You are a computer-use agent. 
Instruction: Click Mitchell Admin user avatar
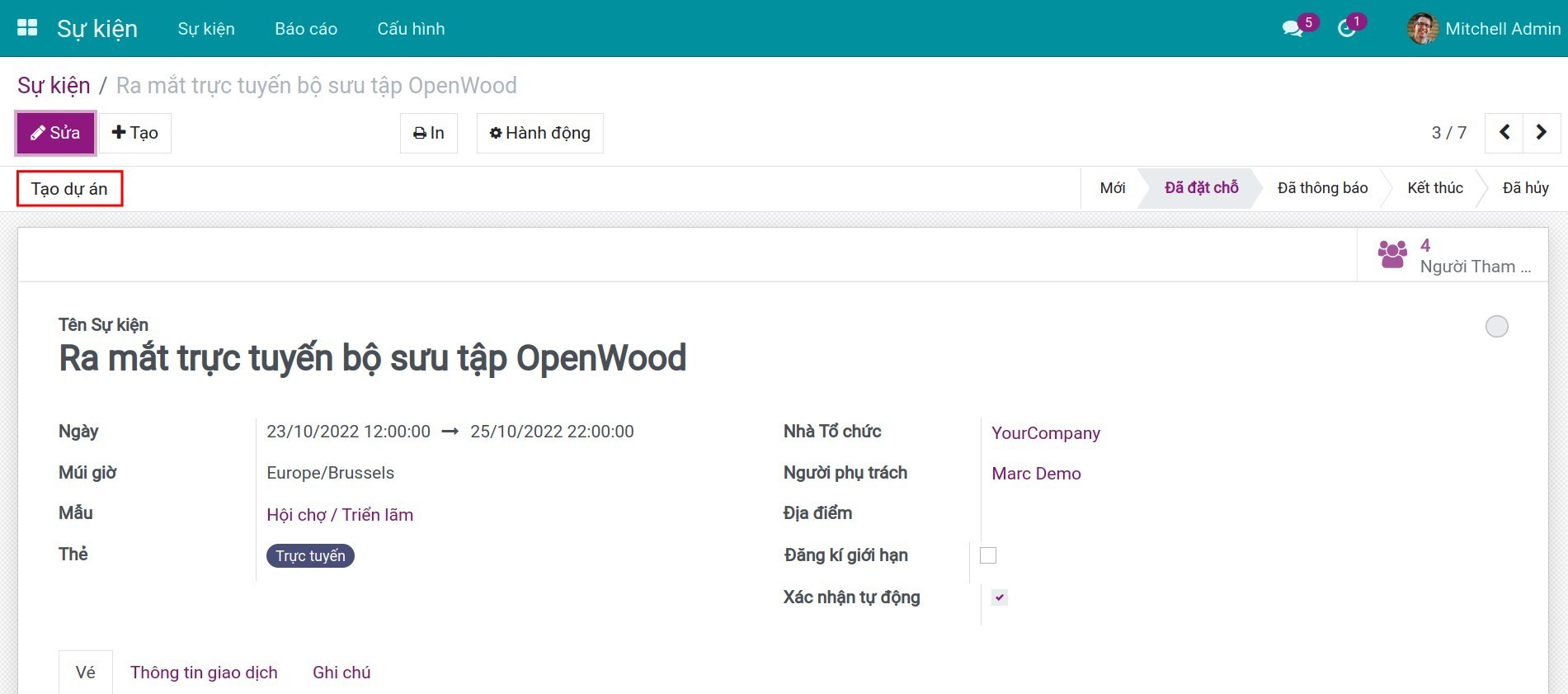coord(1422,29)
